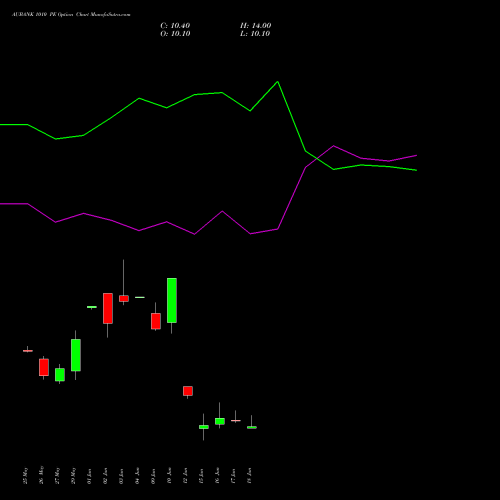Click the '27 May' date label

(58, 476)
